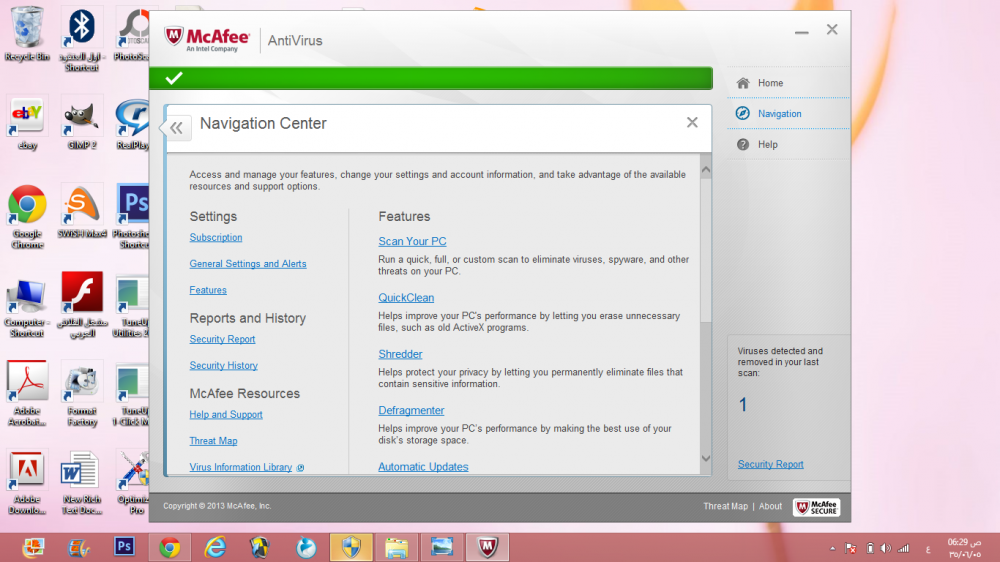Open the Recycle Bin desktop icon
The width and height of the screenshot is (1000, 562).
[x=27, y=29]
